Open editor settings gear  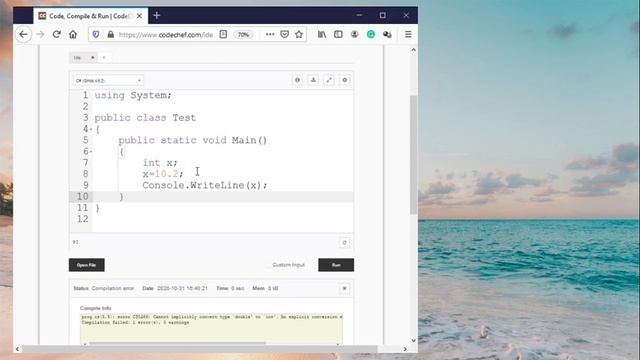[x=344, y=80]
